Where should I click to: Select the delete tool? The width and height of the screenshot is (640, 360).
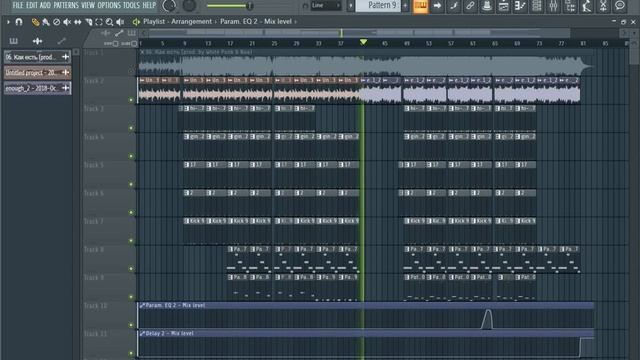click(56, 22)
